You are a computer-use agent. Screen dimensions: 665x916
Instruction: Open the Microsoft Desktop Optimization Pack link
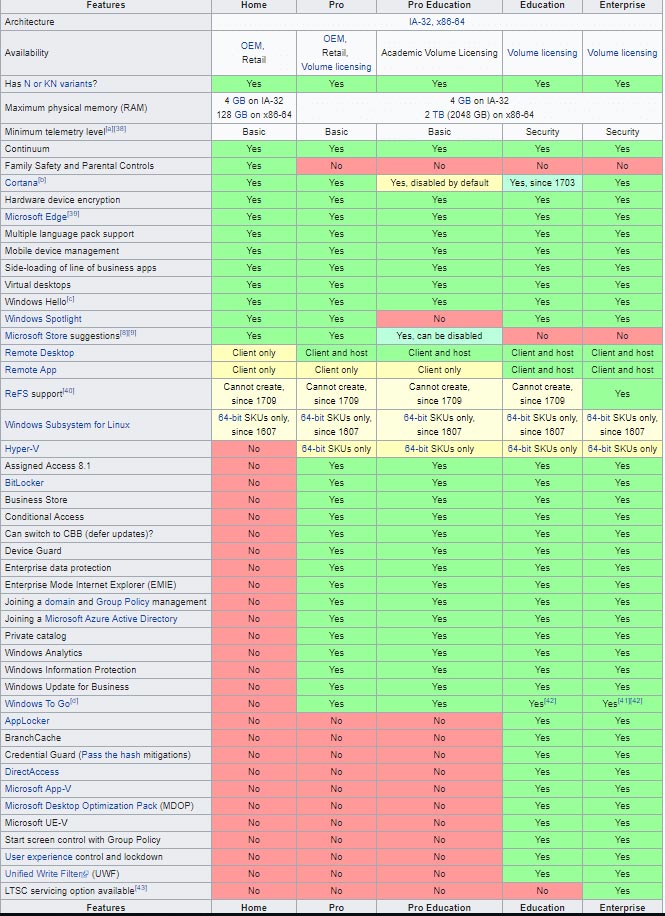pyautogui.click(x=81, y=806)
